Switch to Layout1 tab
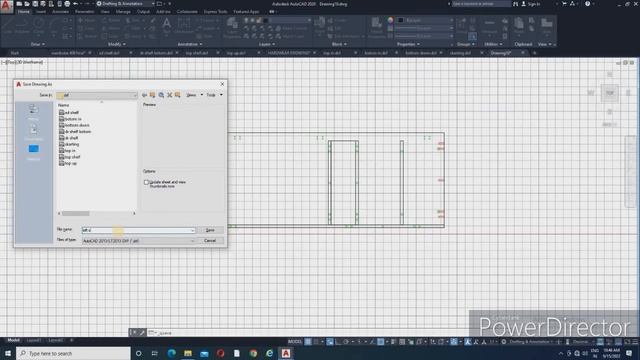The image size is (640, 360). coord(34,340)
